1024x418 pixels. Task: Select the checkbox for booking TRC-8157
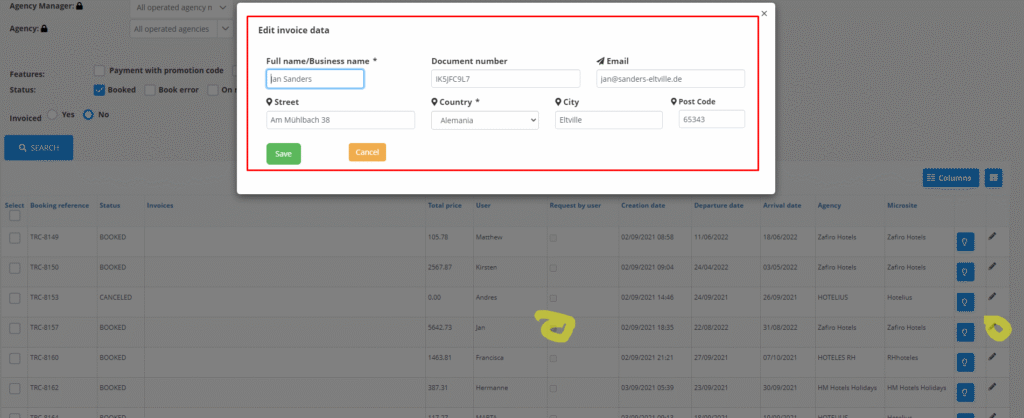point(15,327)
